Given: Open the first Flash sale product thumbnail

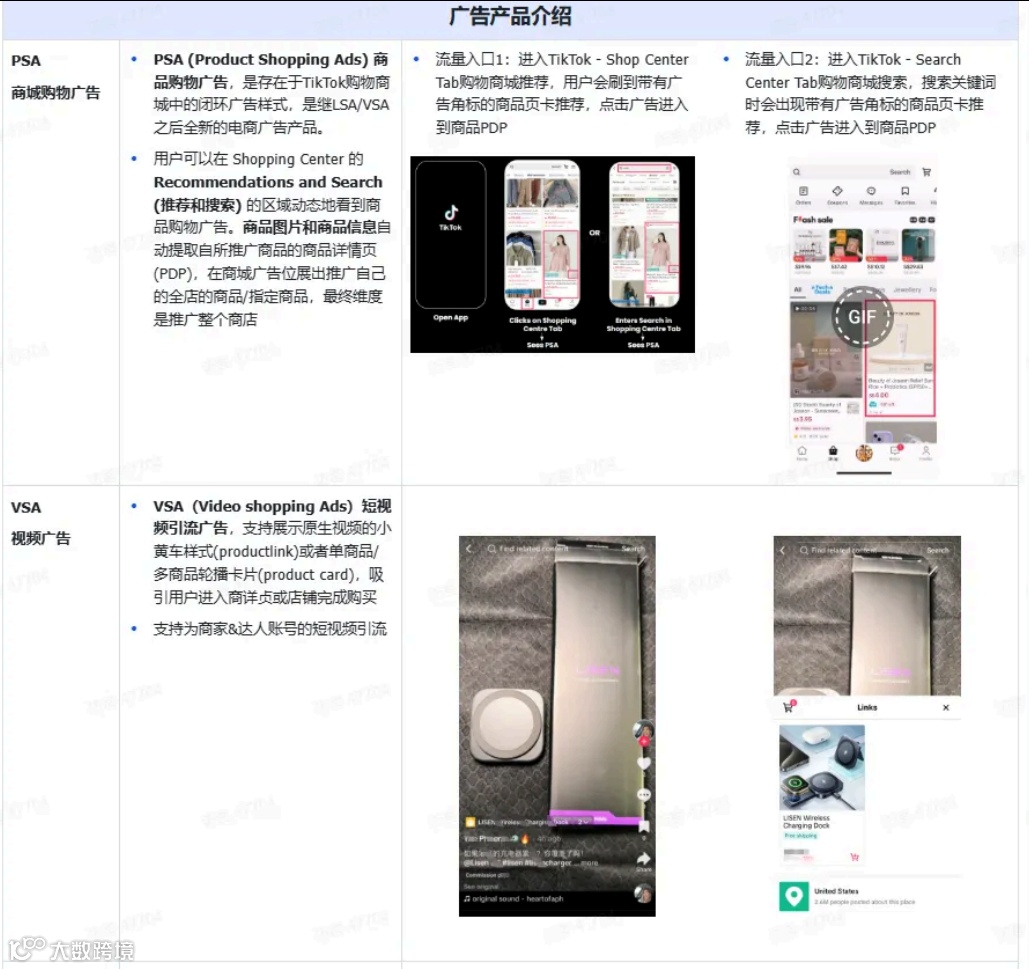Looking at the screenshot, I should 809,246.
